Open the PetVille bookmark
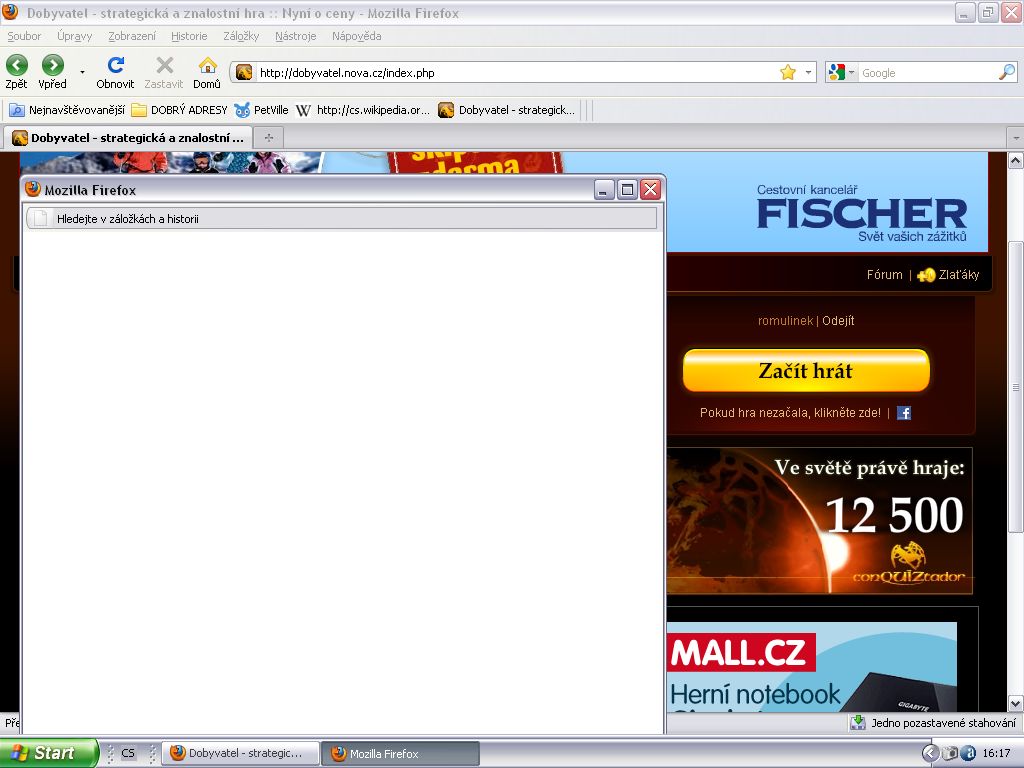The width and height of the screenshot is (1024, 768). click(262, 110)
